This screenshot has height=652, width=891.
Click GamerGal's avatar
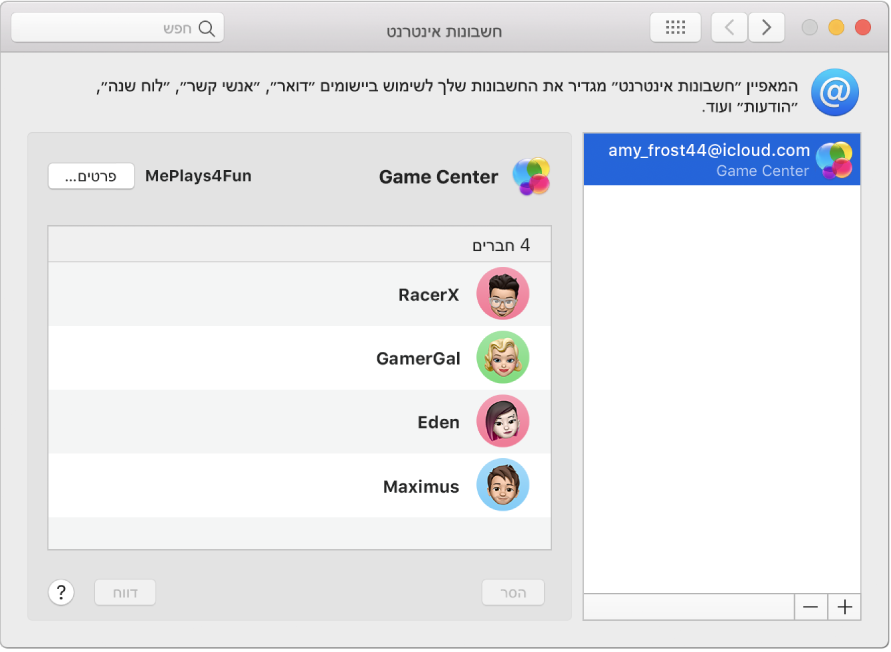coord(503,358)
